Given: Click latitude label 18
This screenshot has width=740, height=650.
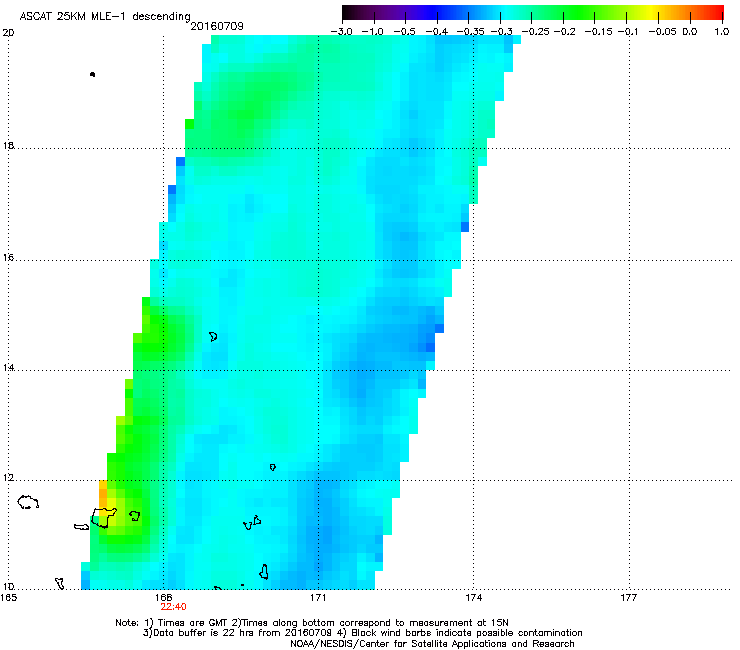Looking at the screenshot, I should tap(8, 145).
